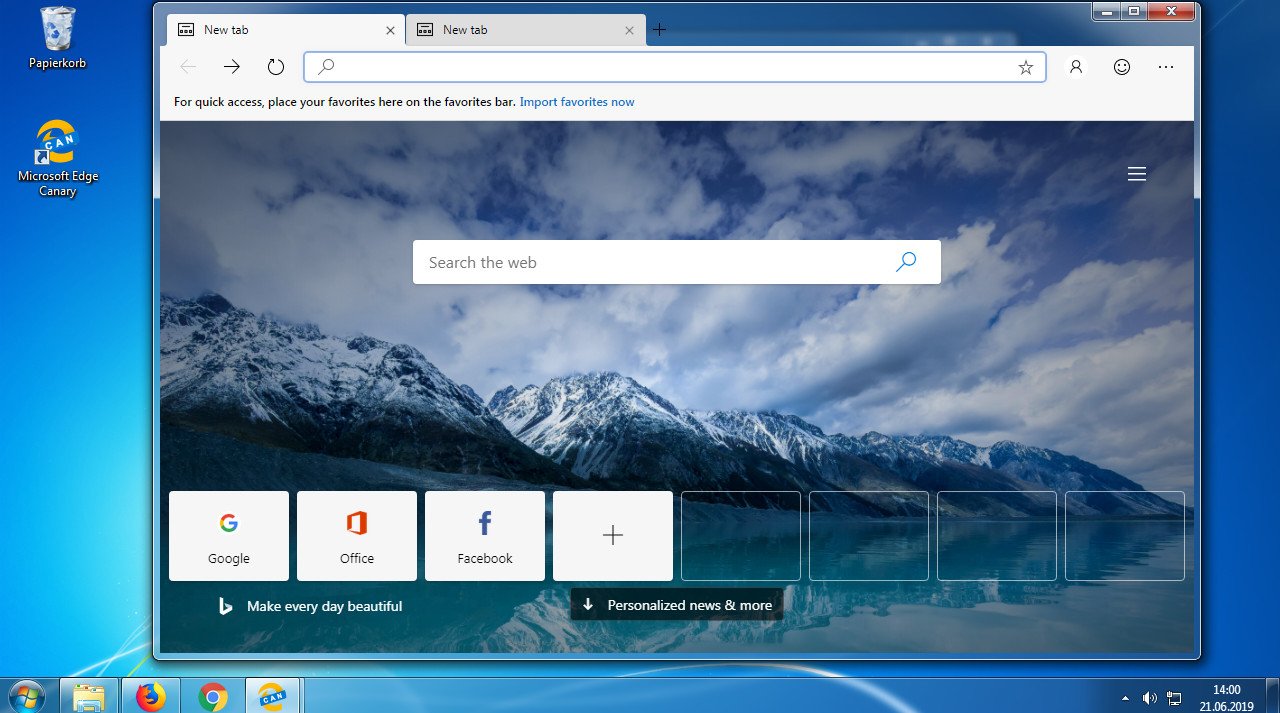Image resolution: width=1280 pixels, height=713 pixels.
Task: Click the profile icon in the toolbar
Action: click(x=1075, y=66)
